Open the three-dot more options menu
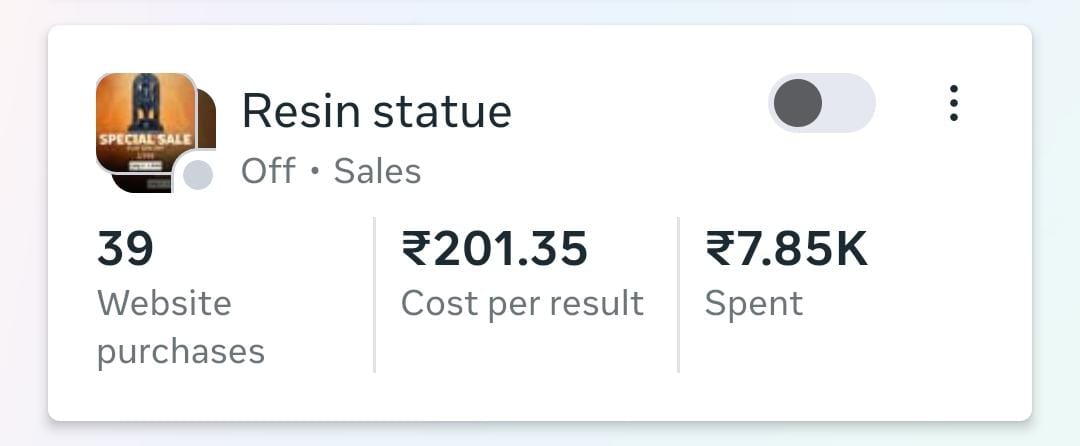1080x446 pixels. coord(953,103)
